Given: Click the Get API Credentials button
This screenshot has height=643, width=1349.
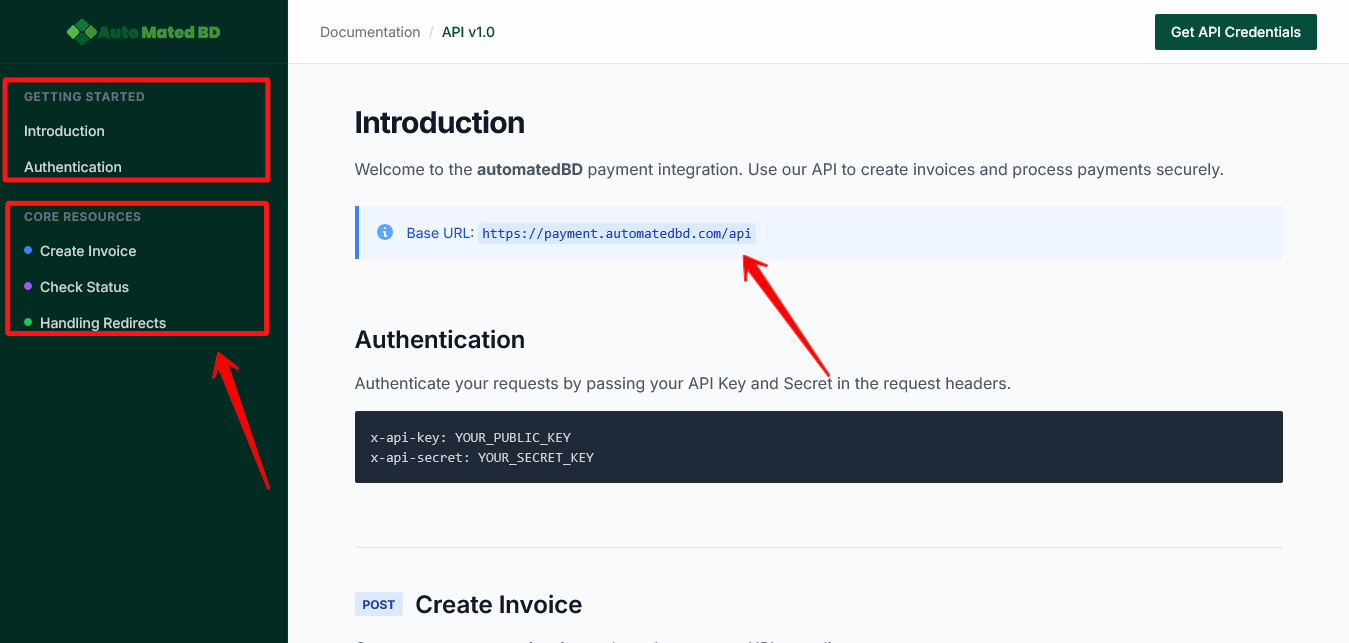Looking at the screenshot, I should pos(1235,32).
